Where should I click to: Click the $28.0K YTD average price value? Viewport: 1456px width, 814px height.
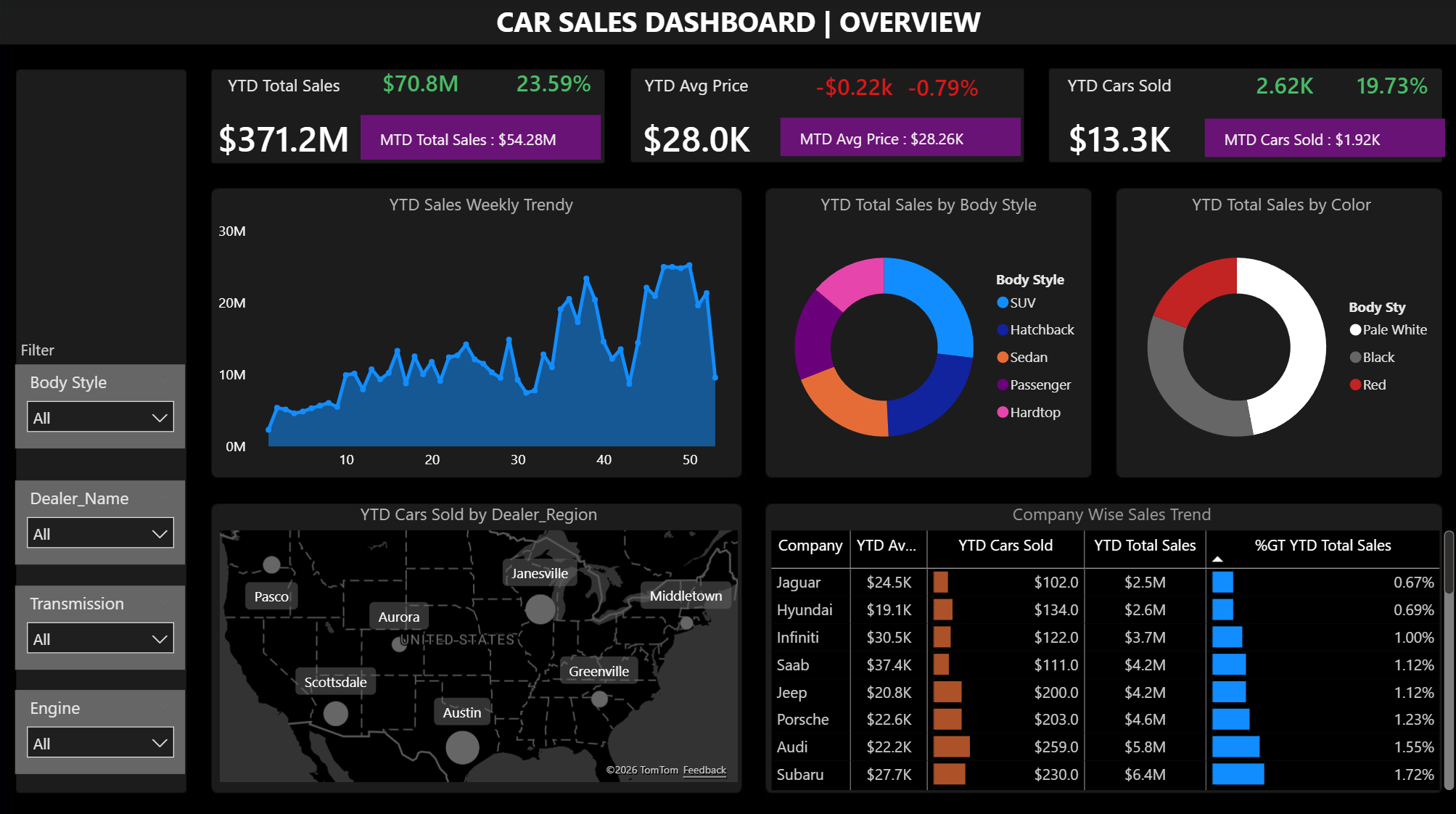point(696,139)
